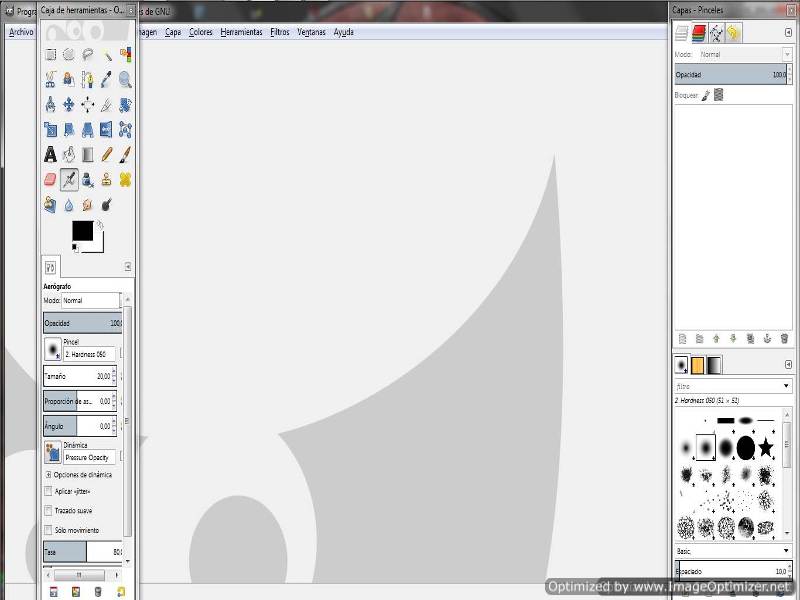Open the Ayuda menu
The image size is (800, 600).
(343, 32)
